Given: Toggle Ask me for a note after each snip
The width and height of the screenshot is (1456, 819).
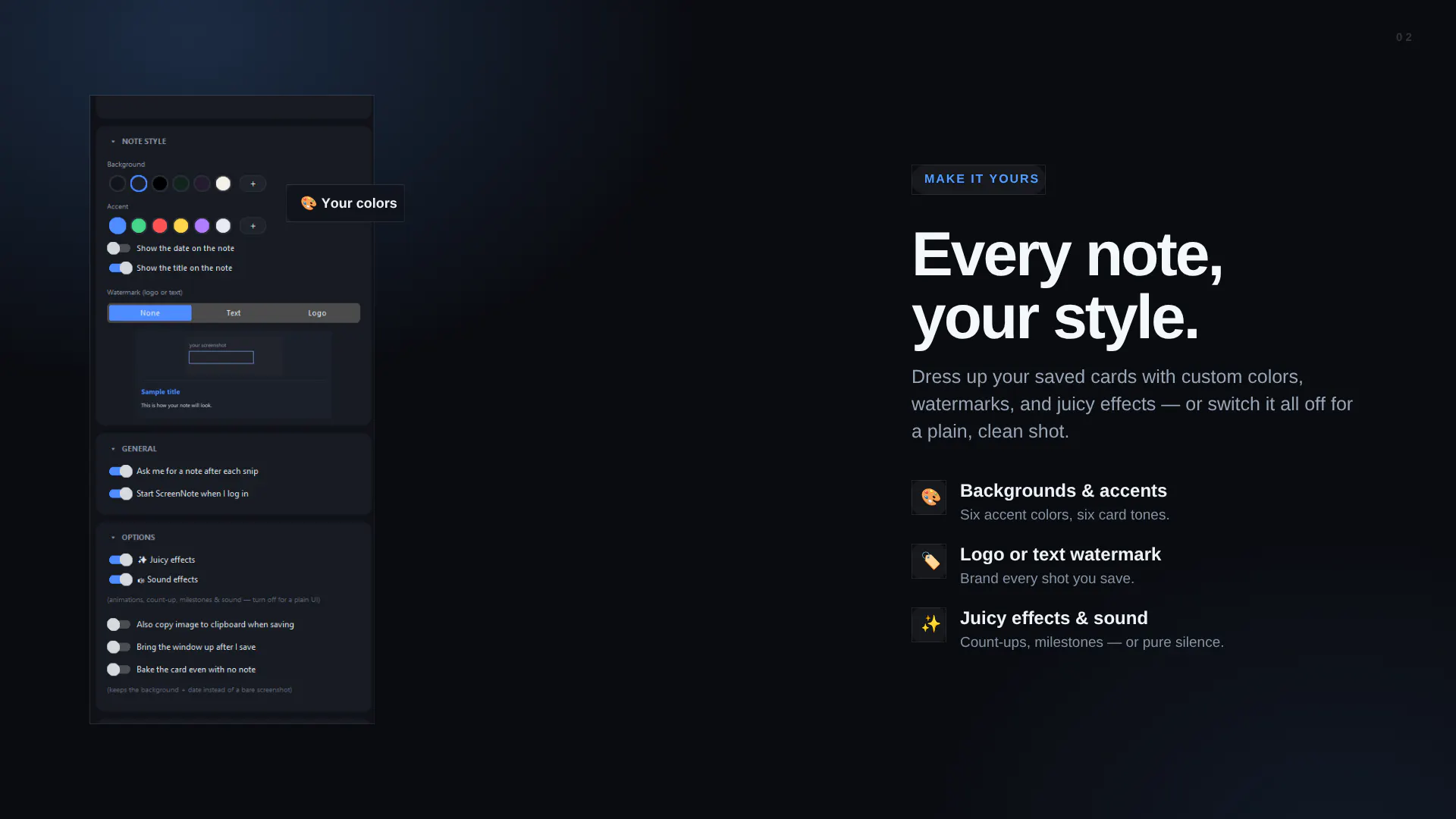Looking at the screenshot, I should pos(121,471).
